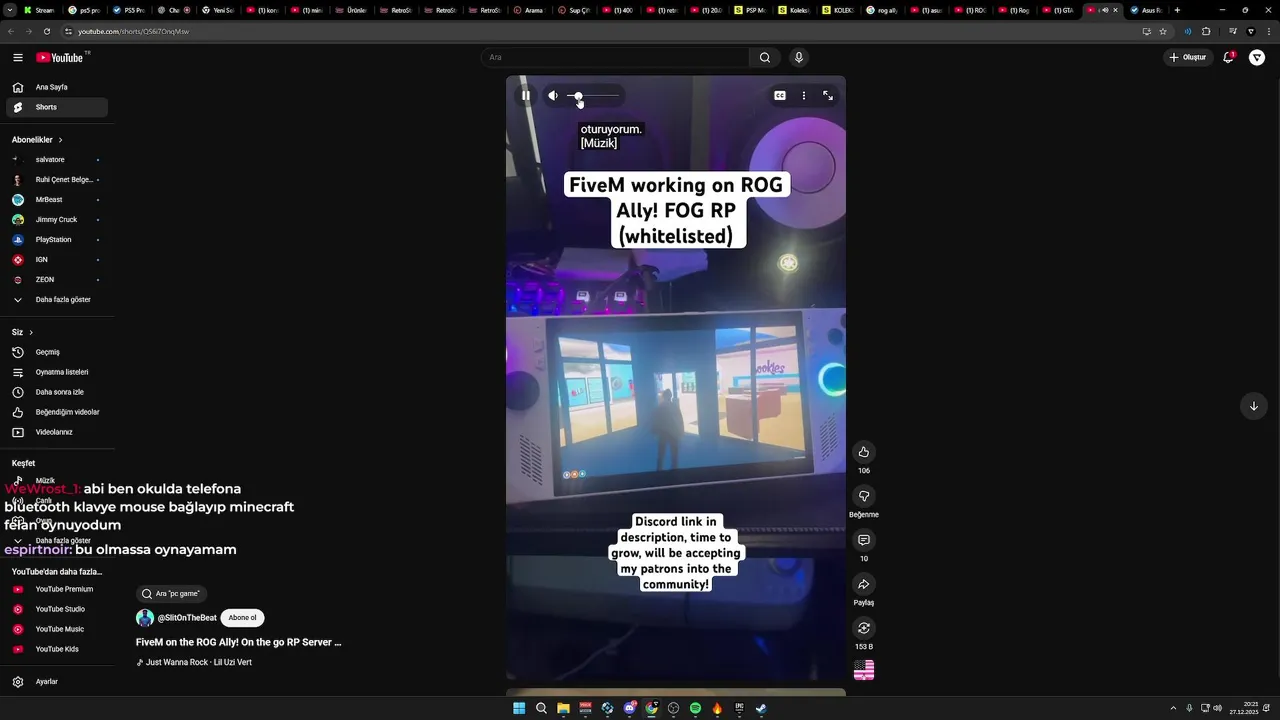The height and width of the screenshot is (720, 1280).
Task: Bookmark this page with star icon
Action: pyautogui.click(x=1163, y=31)
